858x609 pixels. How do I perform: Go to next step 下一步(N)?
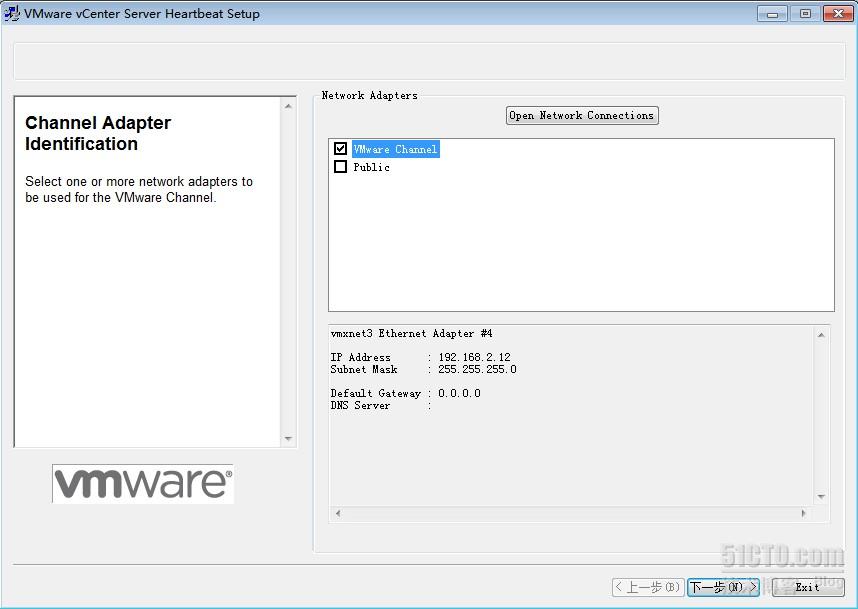tap(723, 587)
